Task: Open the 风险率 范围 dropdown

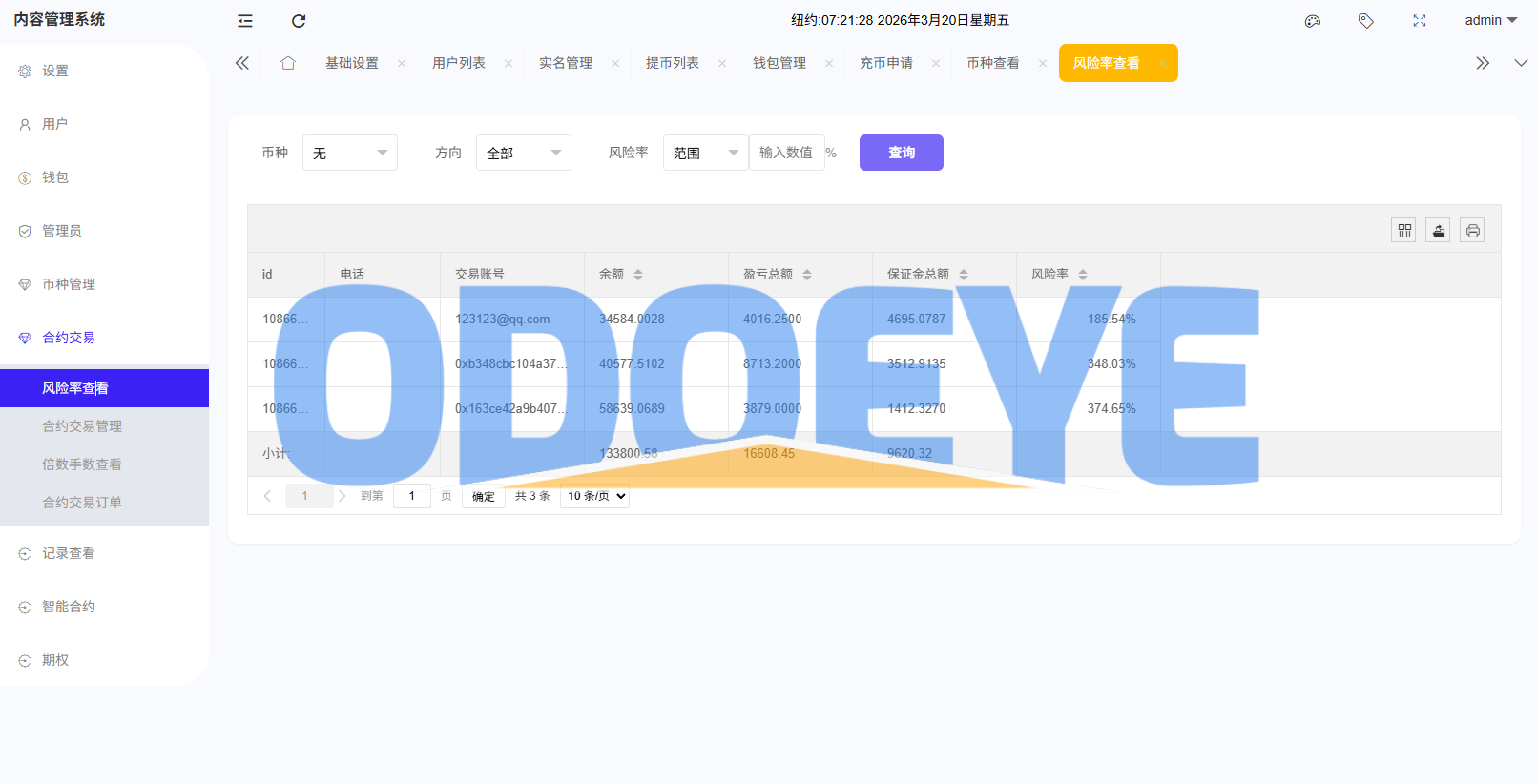Action: pyautogui.click(x=705, y=153)
